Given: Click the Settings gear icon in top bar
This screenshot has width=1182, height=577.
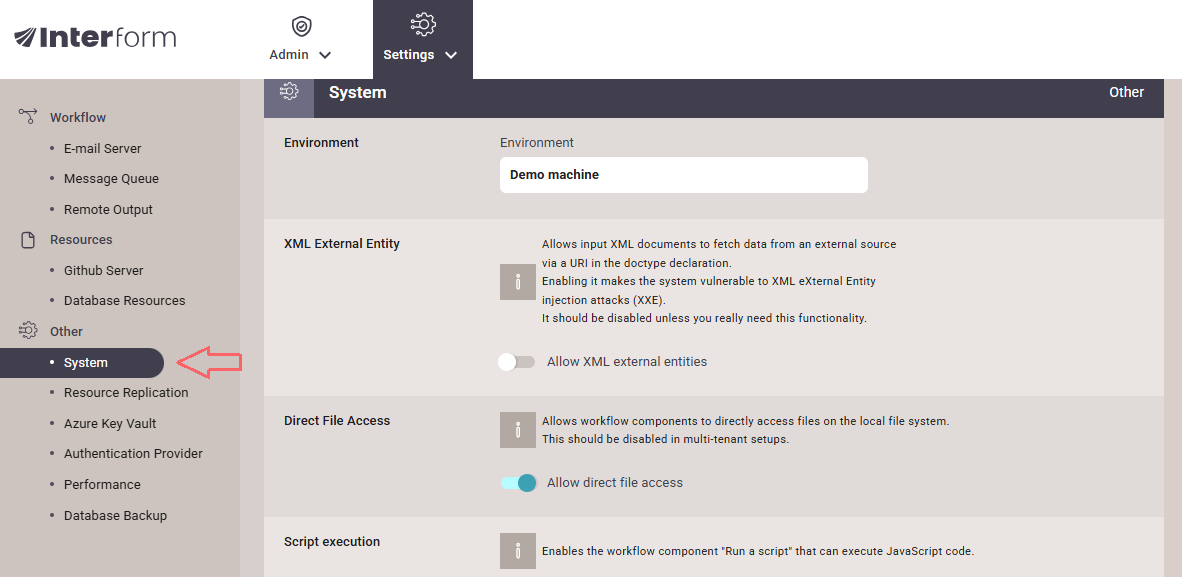Looking at the screenshot, I should click(x=422, y=24).
